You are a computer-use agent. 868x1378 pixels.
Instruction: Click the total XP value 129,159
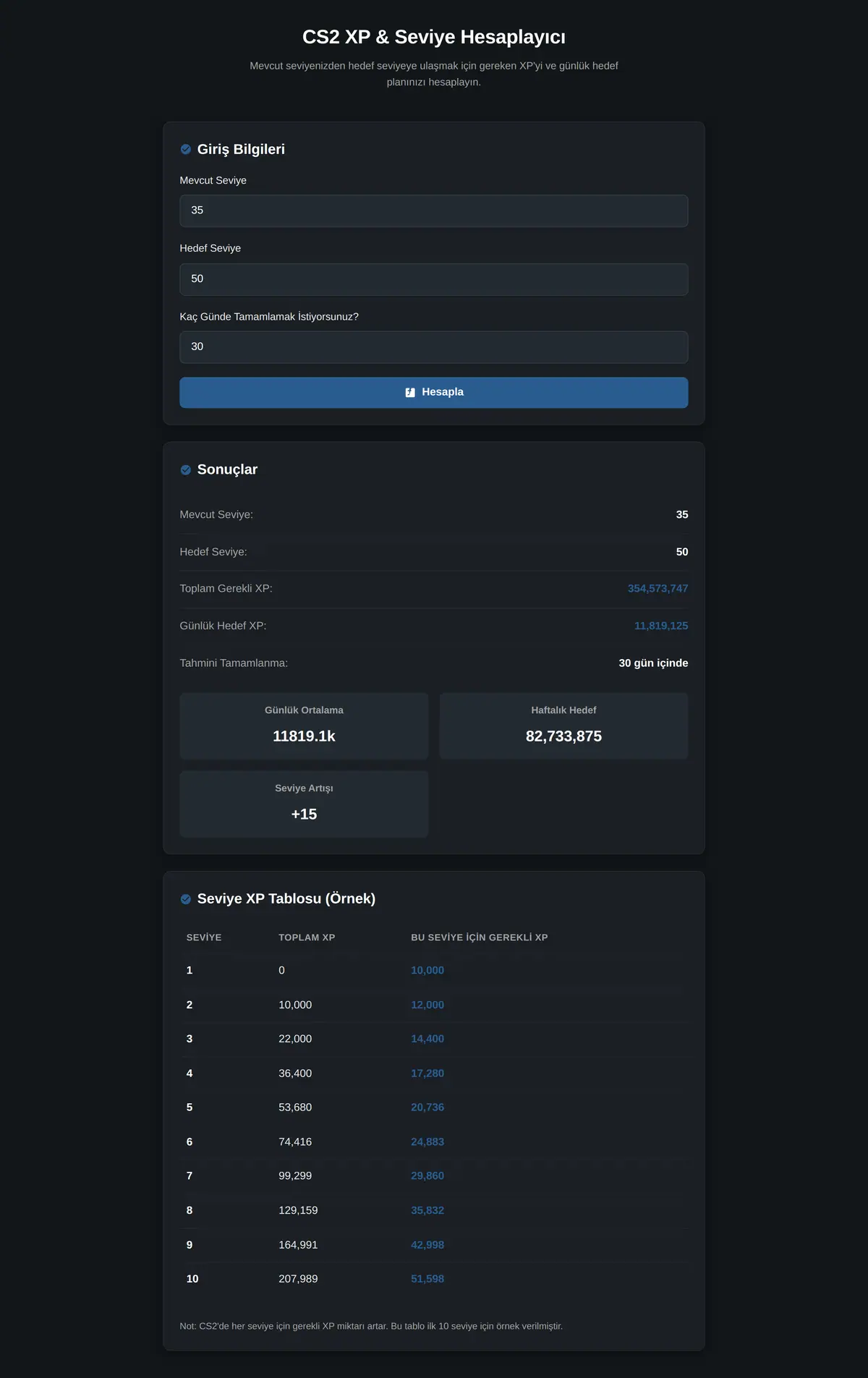click(x=298, y=1211)
